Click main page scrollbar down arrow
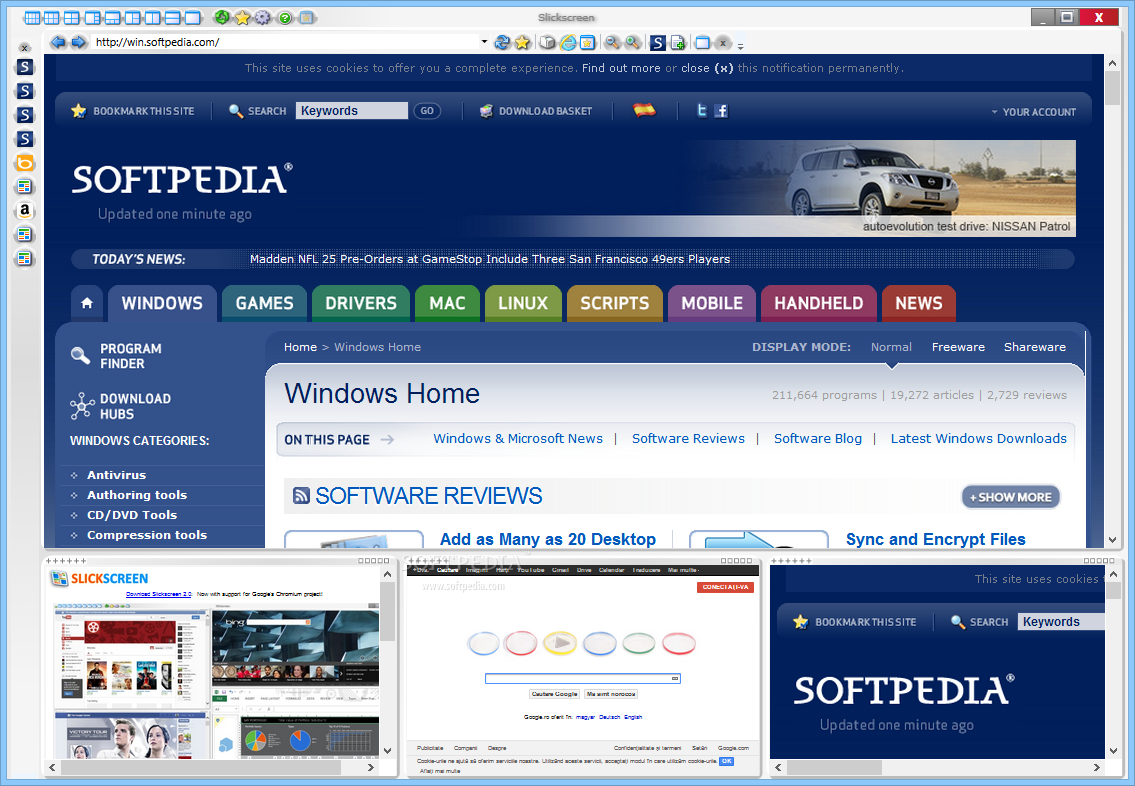This screenshot has width=1135, height=786. (1113, 540)
